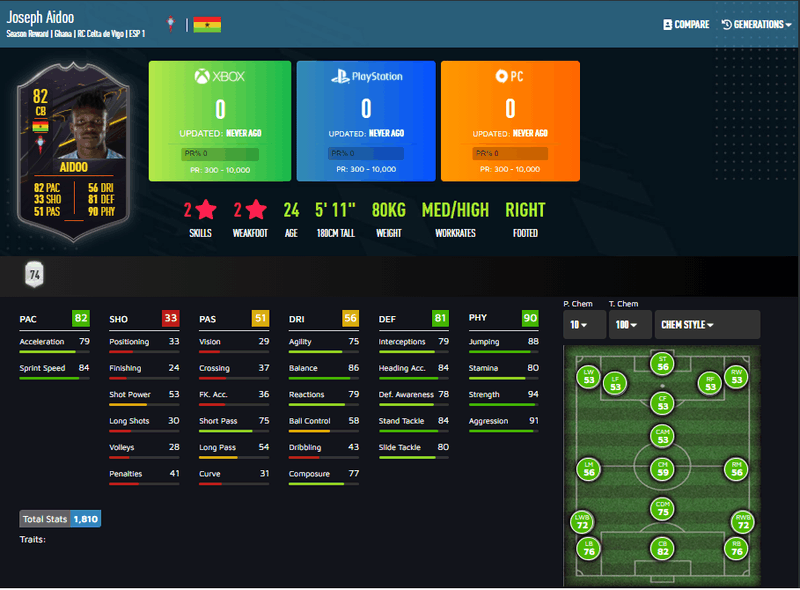Viewport: 800px width, 590px height.
Task: Click the Traits label
Action: click(33, 539)
